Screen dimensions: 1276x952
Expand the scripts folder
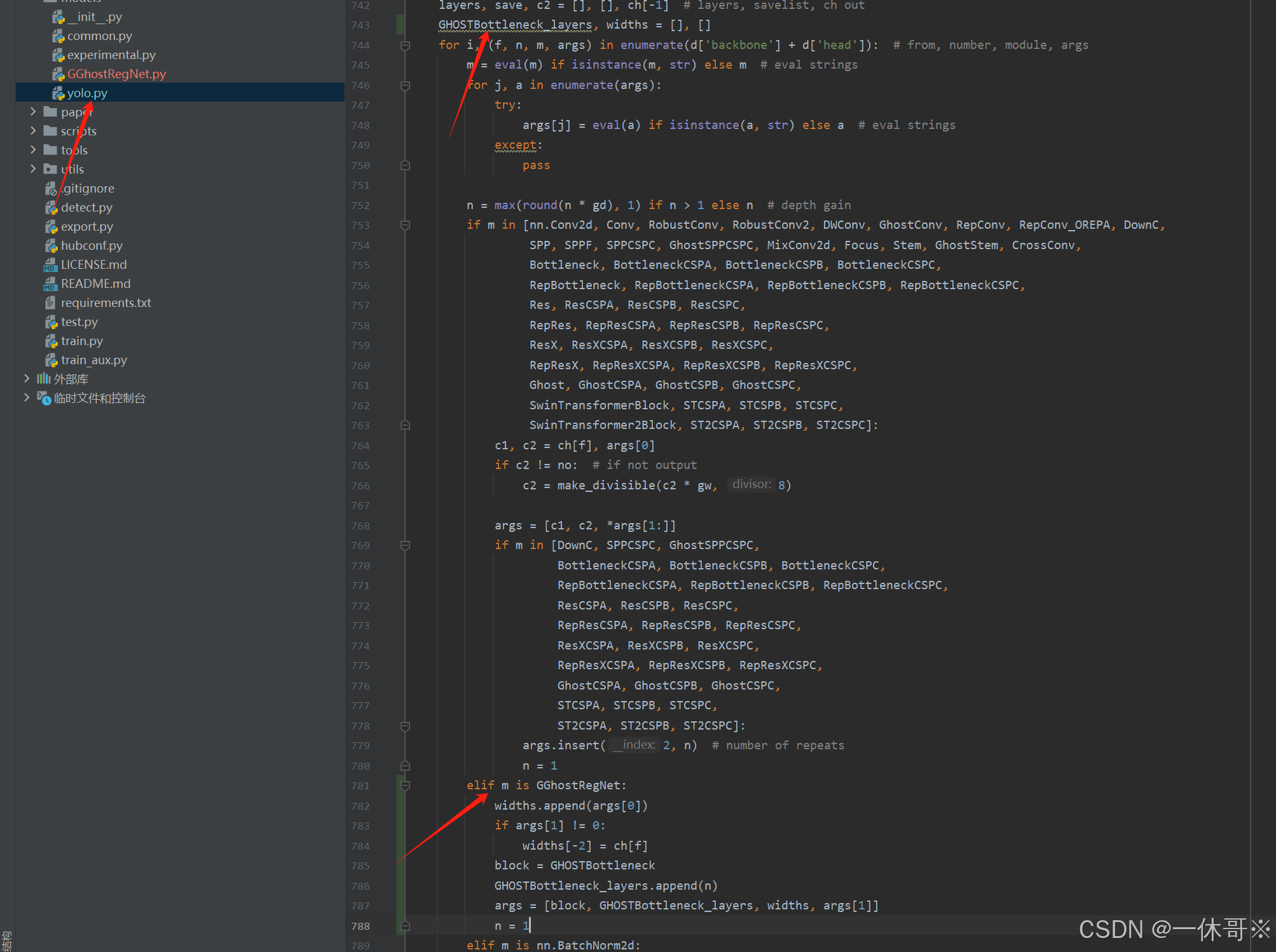(x=33, y=131)
